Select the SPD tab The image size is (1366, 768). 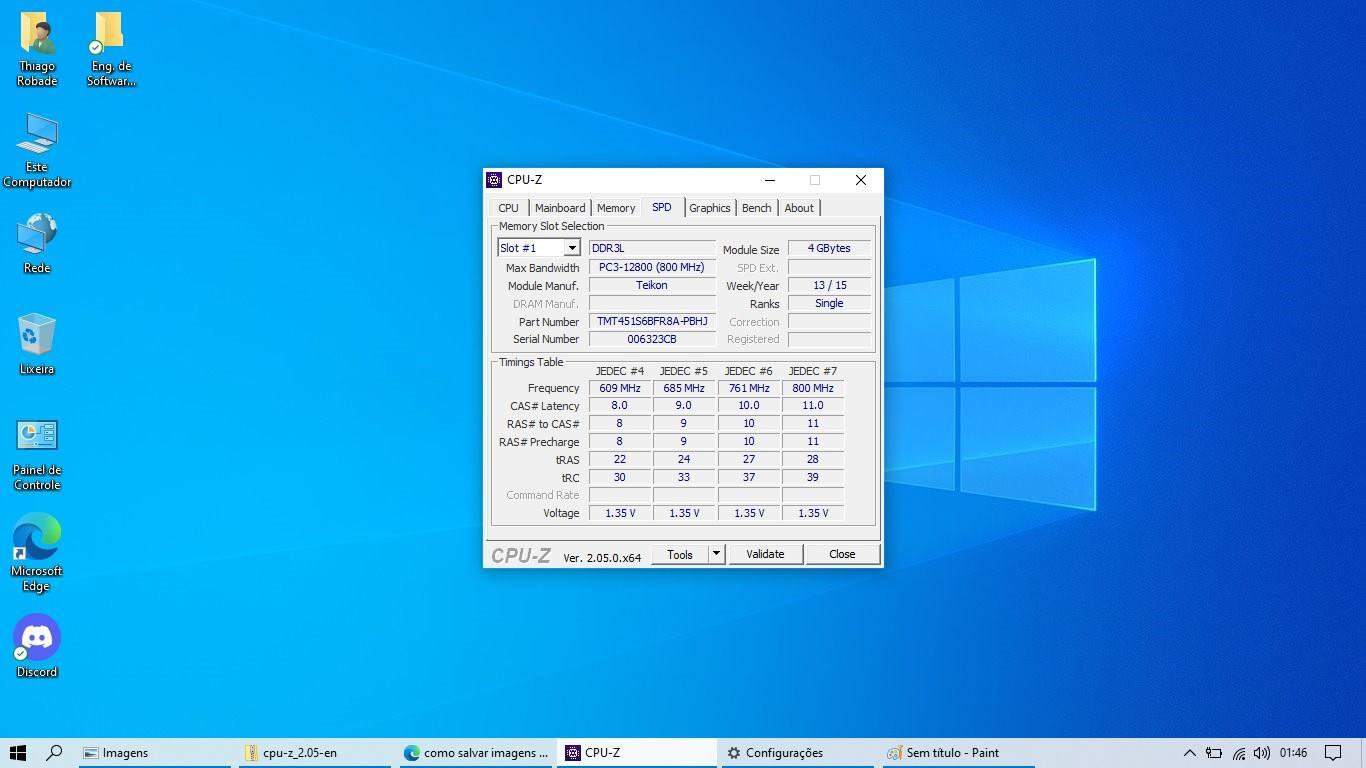pyautogui.click(x=662, y=207)
